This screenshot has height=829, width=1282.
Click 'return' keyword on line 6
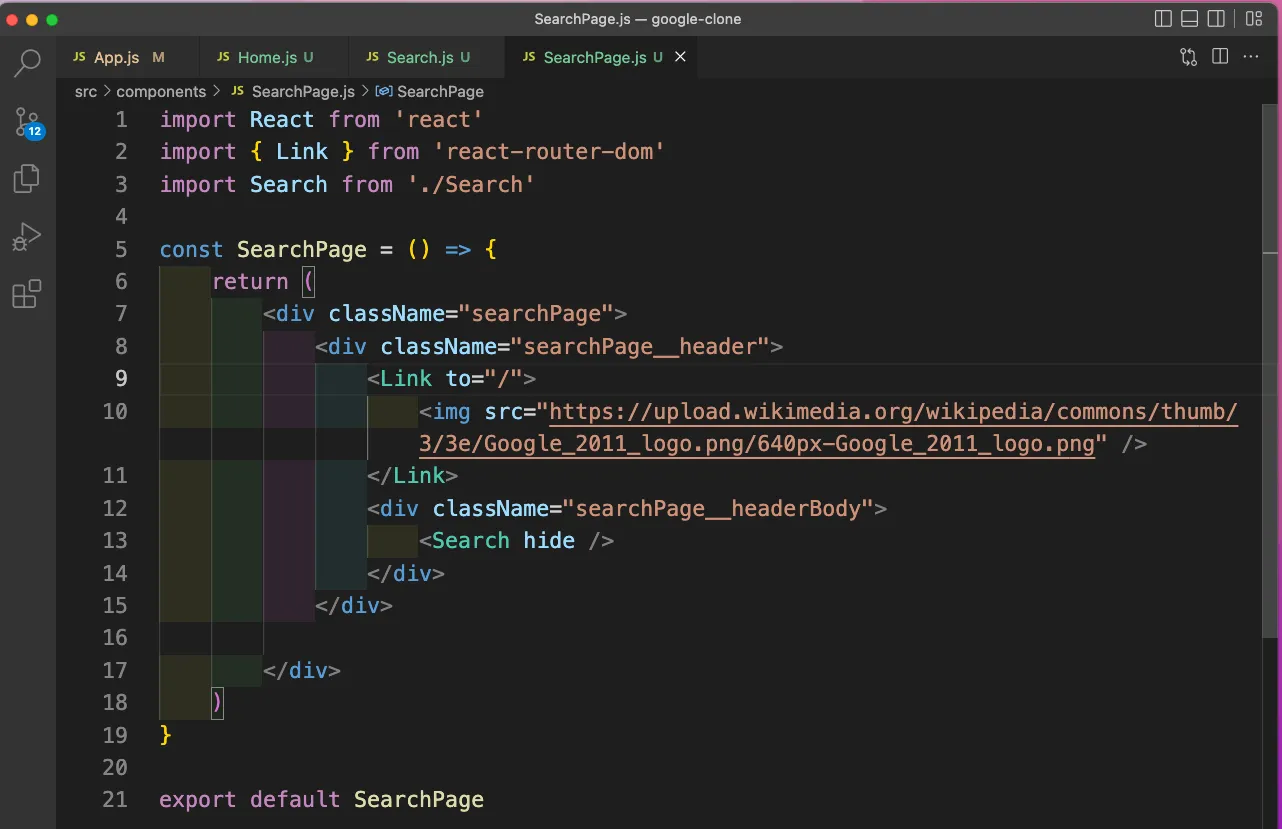pyautogui.click(x=250, y=282)
